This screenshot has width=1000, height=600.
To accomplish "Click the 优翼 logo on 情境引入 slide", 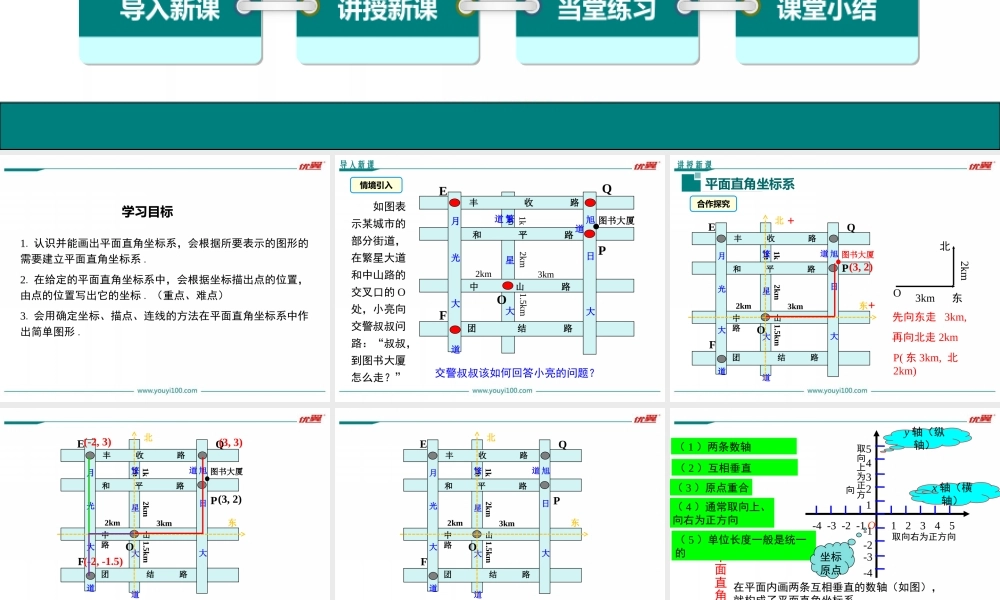I will tap(645, 166).
